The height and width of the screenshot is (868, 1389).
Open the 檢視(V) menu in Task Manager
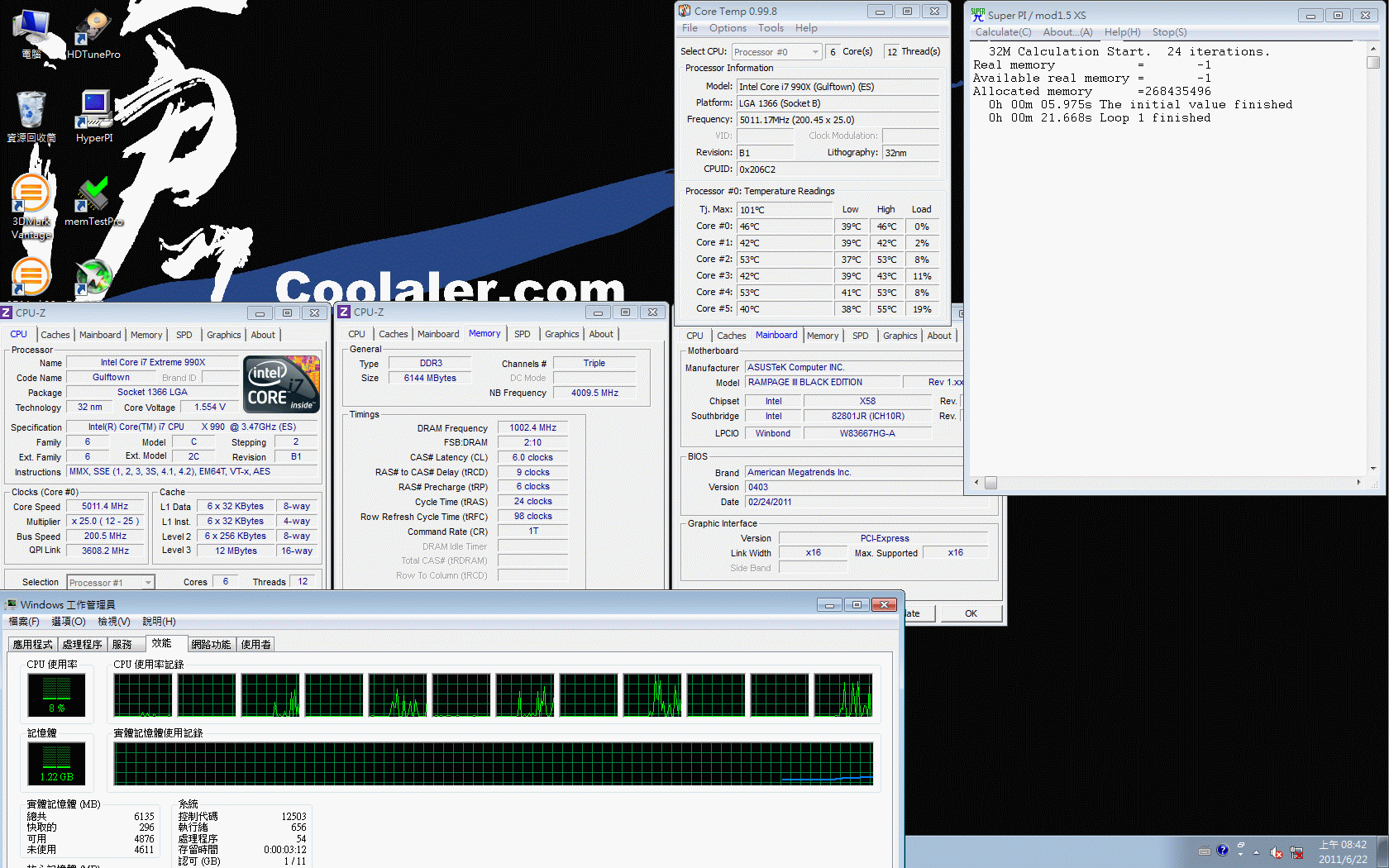pyautogui.click(x=114, y=622)
